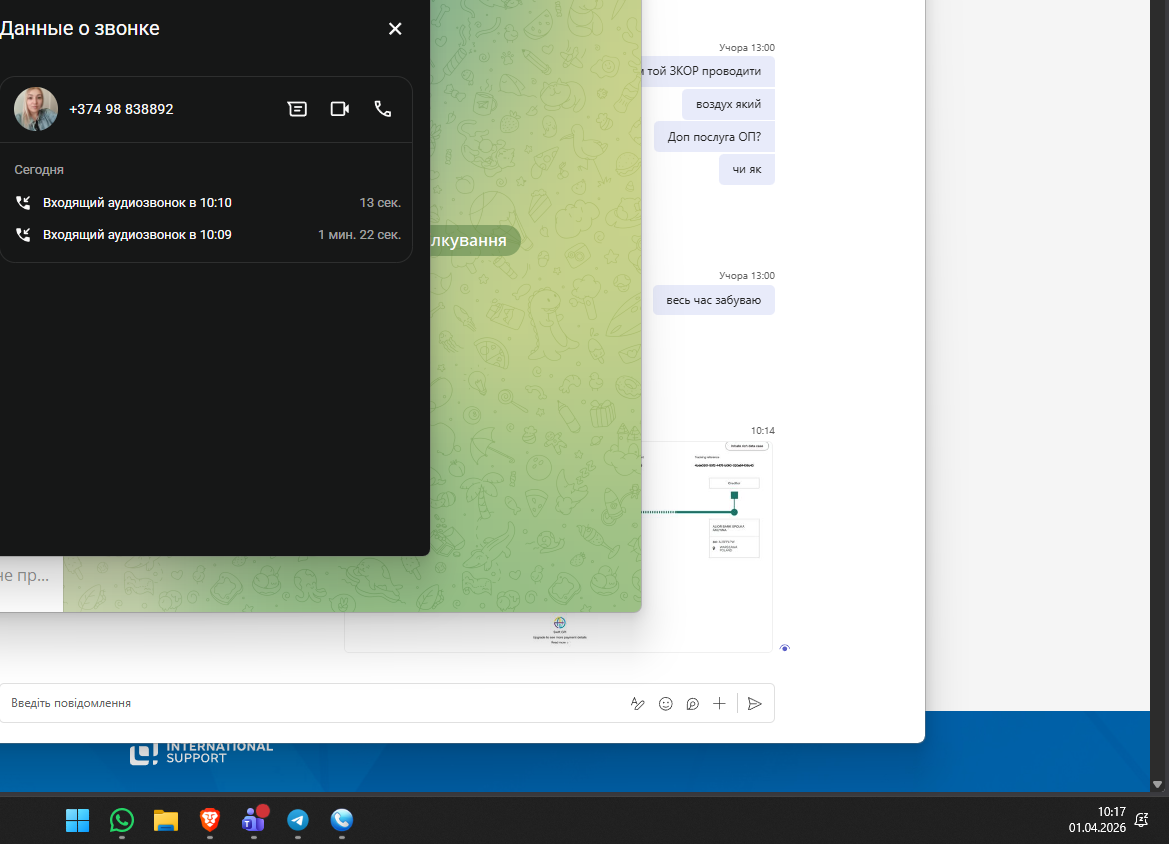Open Microsoft Teams from the taskbar
This screenshot has width=1169, height=844.
[254, 820]
